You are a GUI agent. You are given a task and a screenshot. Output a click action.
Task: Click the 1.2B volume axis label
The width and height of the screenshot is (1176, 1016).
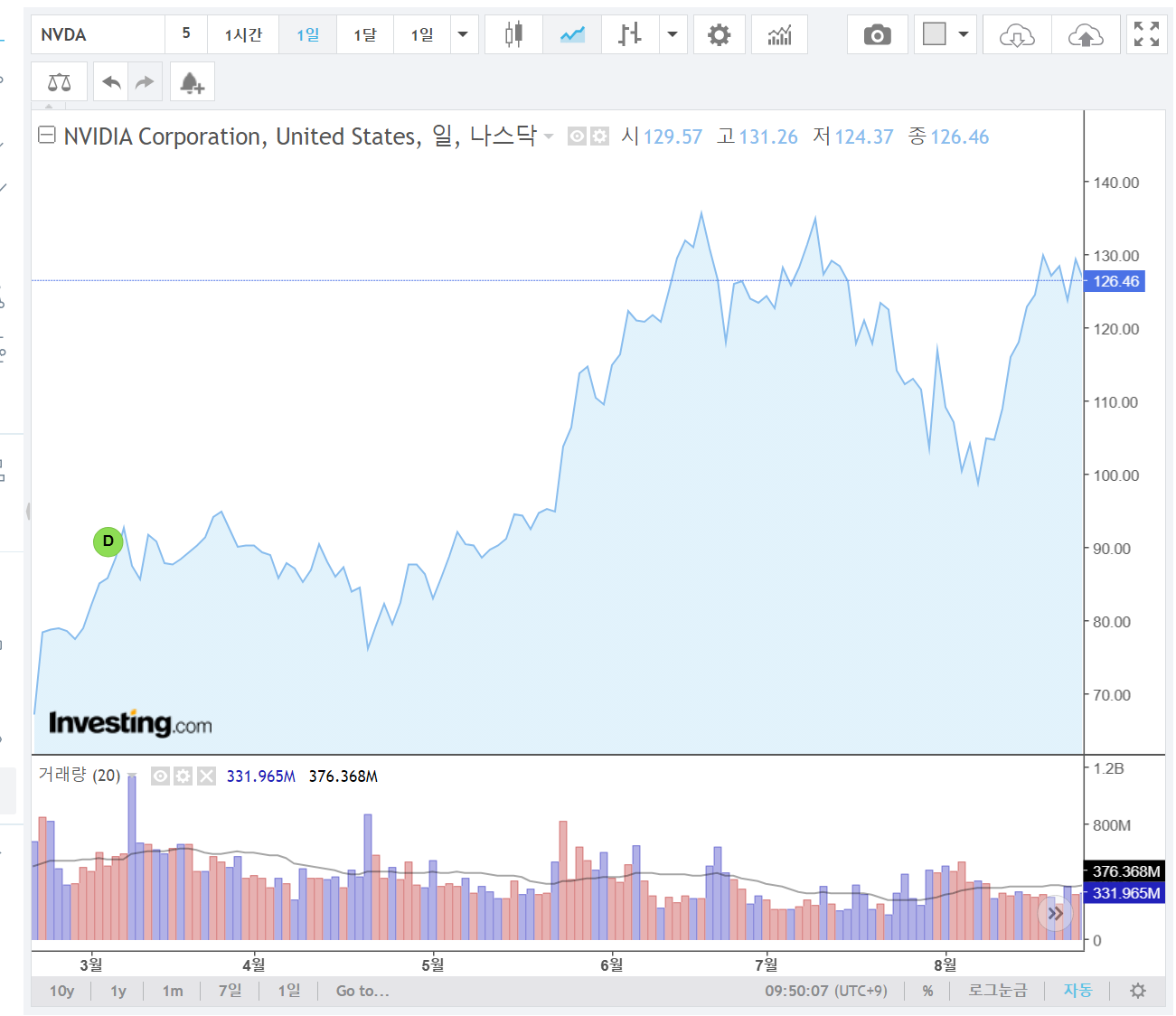pos(1108,768)
